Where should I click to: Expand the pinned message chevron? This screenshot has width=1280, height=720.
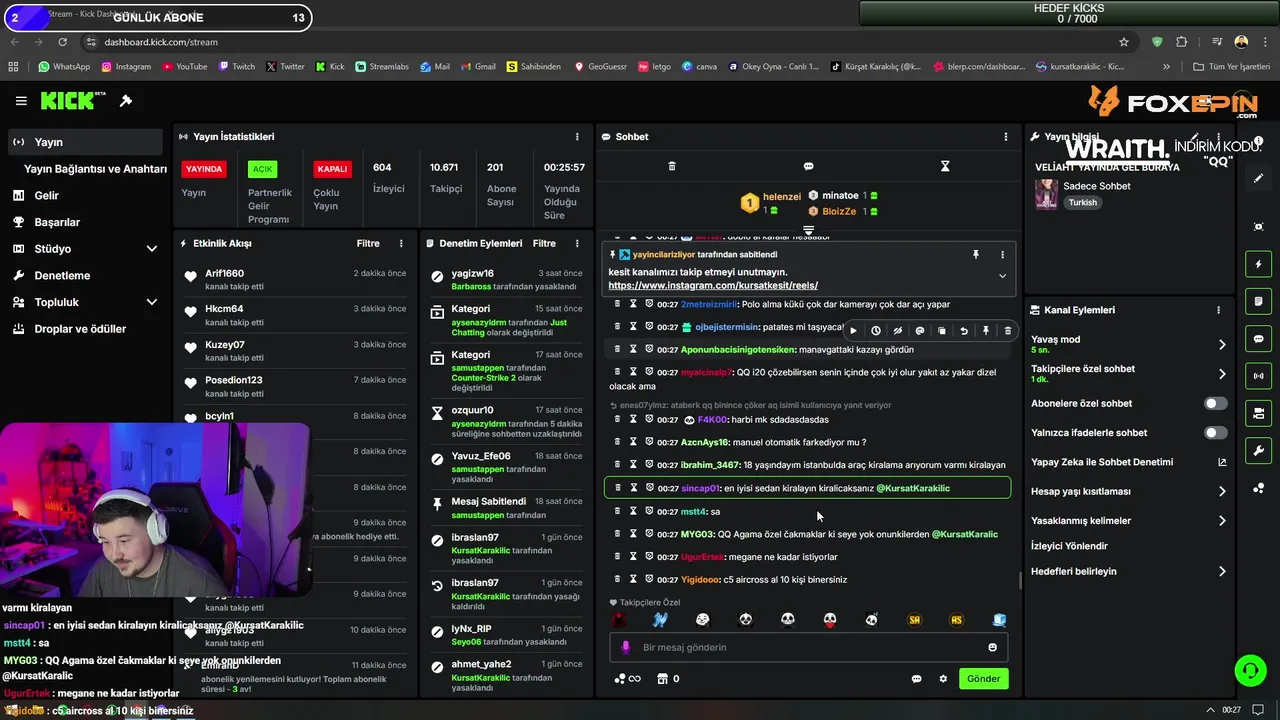click(x=1003, y=276)
